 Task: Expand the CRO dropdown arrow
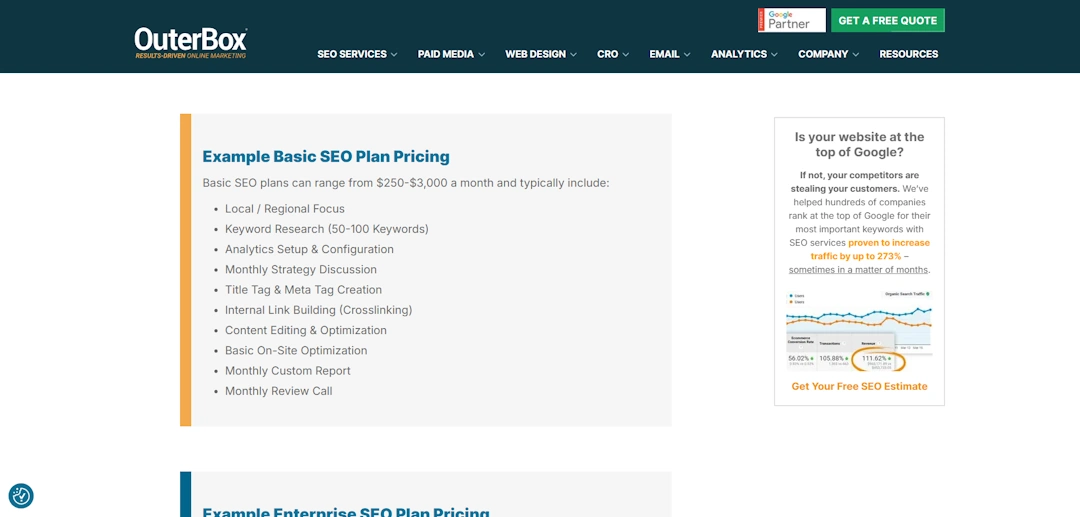625,54
